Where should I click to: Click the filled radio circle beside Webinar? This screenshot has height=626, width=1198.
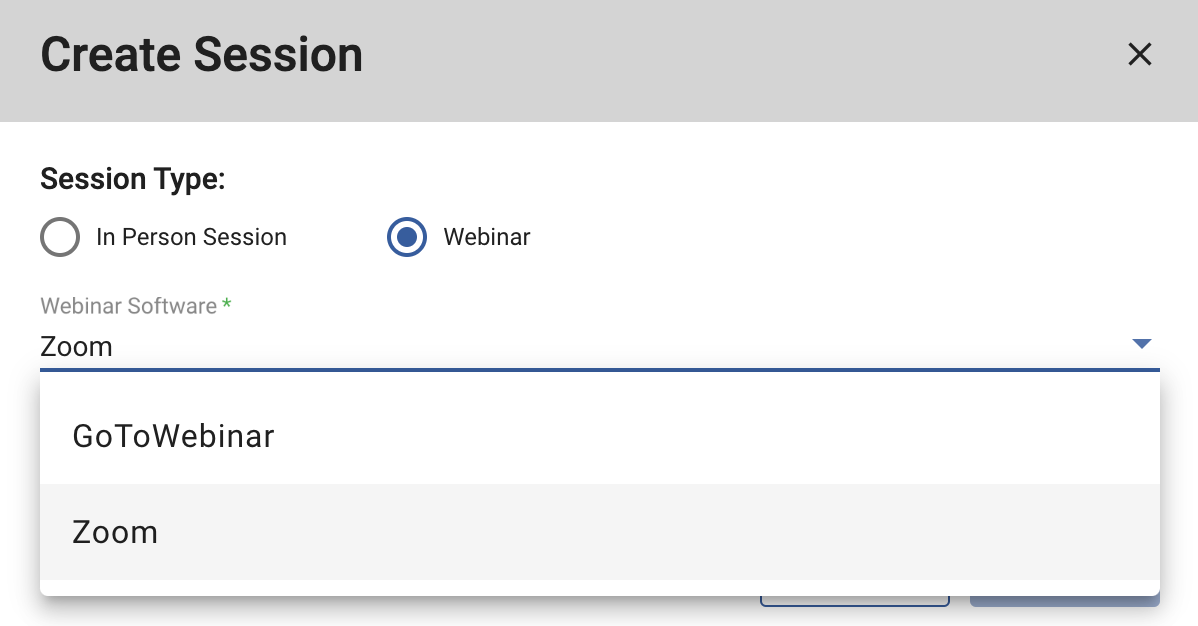(407, 237)
